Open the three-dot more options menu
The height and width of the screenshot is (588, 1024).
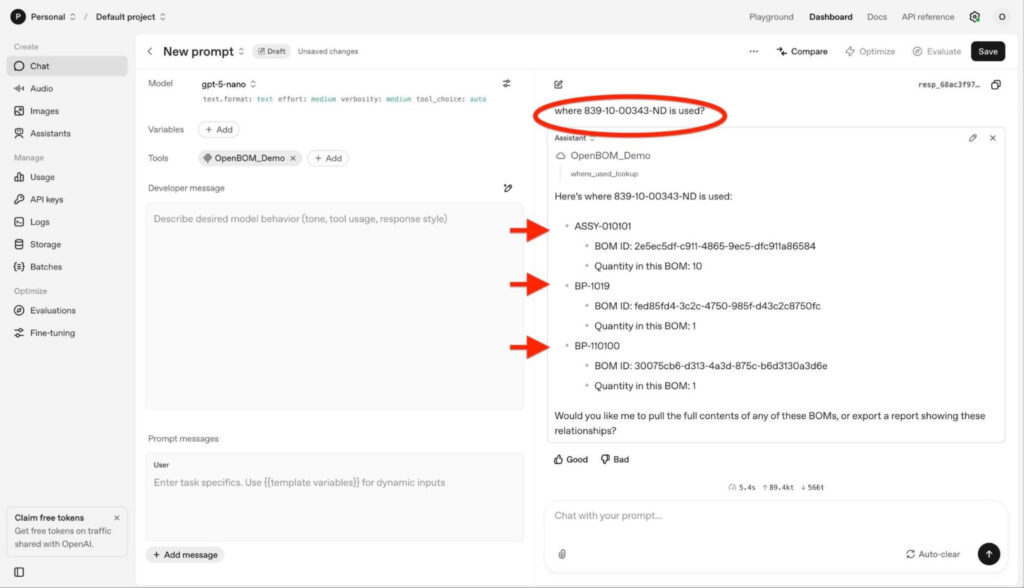coord(754,52)
